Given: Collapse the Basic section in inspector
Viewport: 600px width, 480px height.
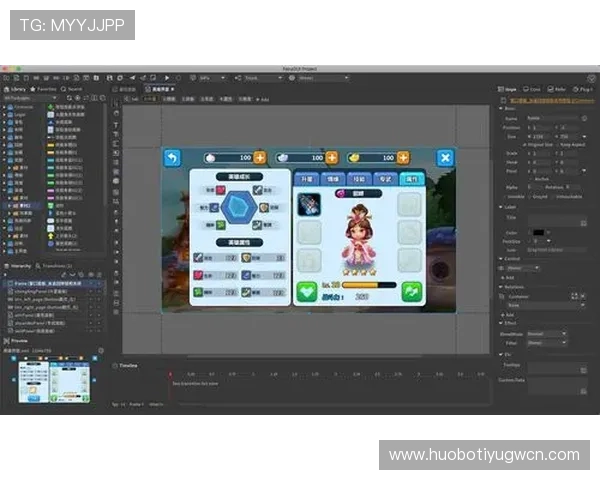Looking at the screenshot, I should [x=501, y=109].
